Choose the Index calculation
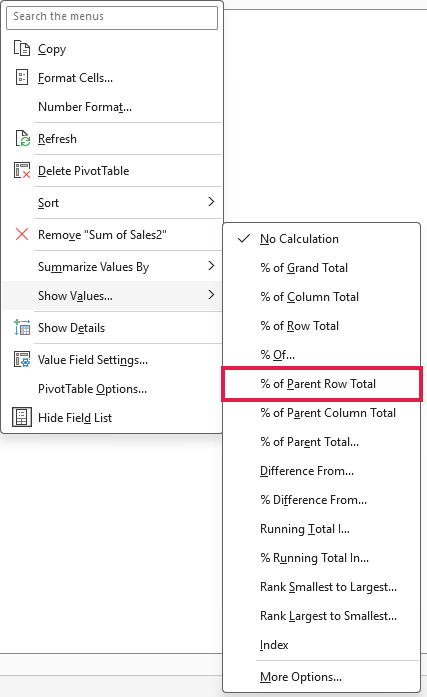Screen dimensions: 427x697 (321, 645)
